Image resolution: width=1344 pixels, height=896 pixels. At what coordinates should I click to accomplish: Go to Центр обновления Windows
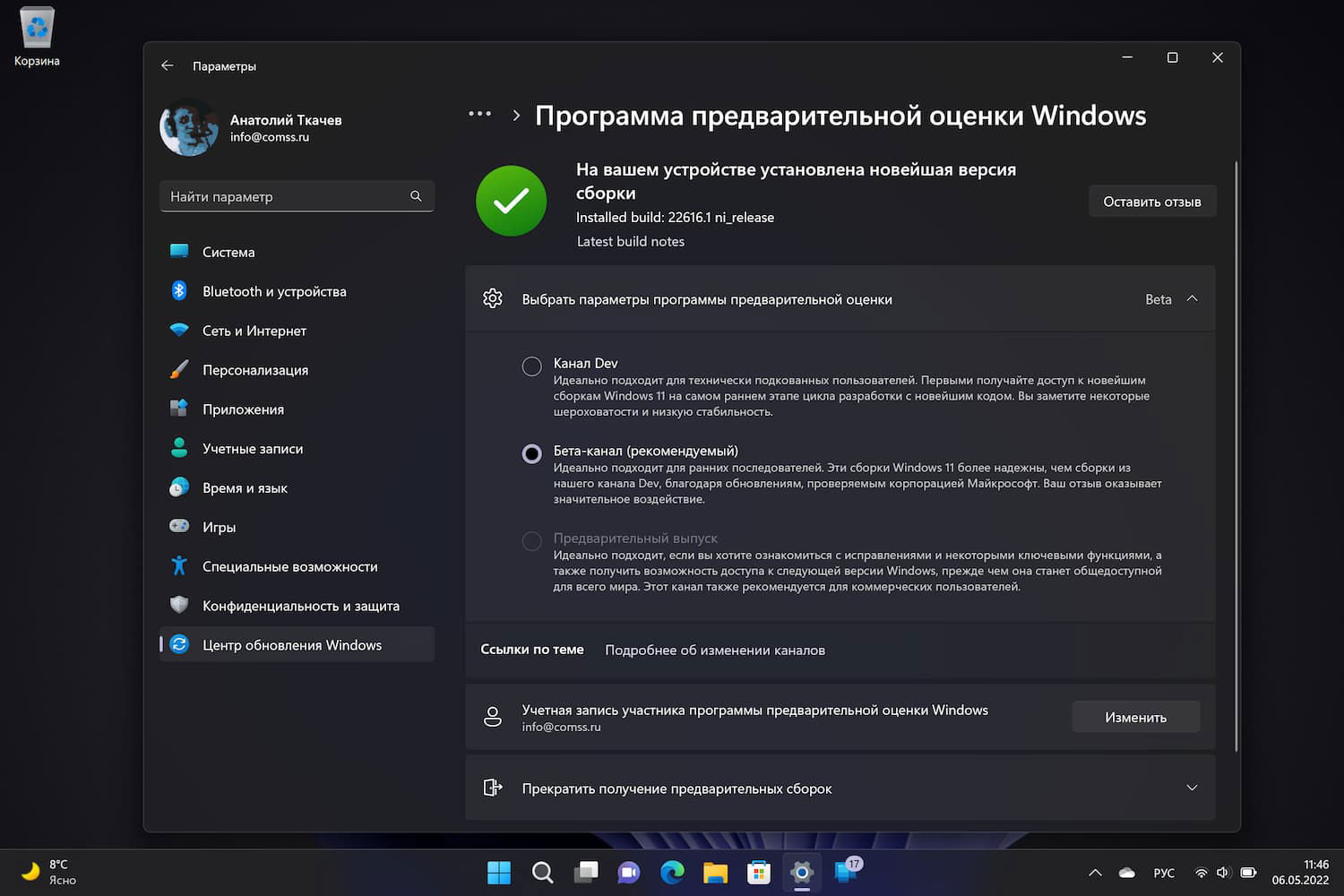tap(297, 644)
